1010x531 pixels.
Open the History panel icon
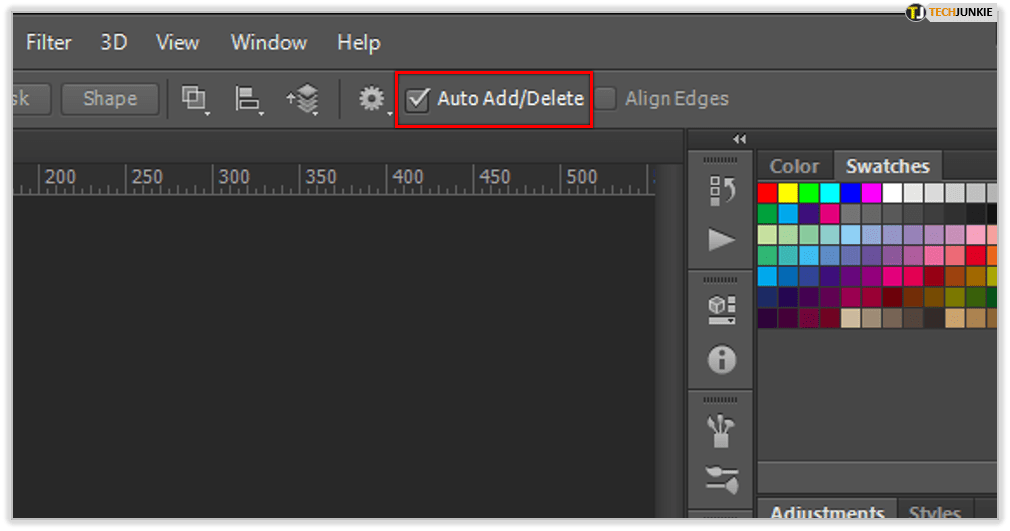coord(721,191)
